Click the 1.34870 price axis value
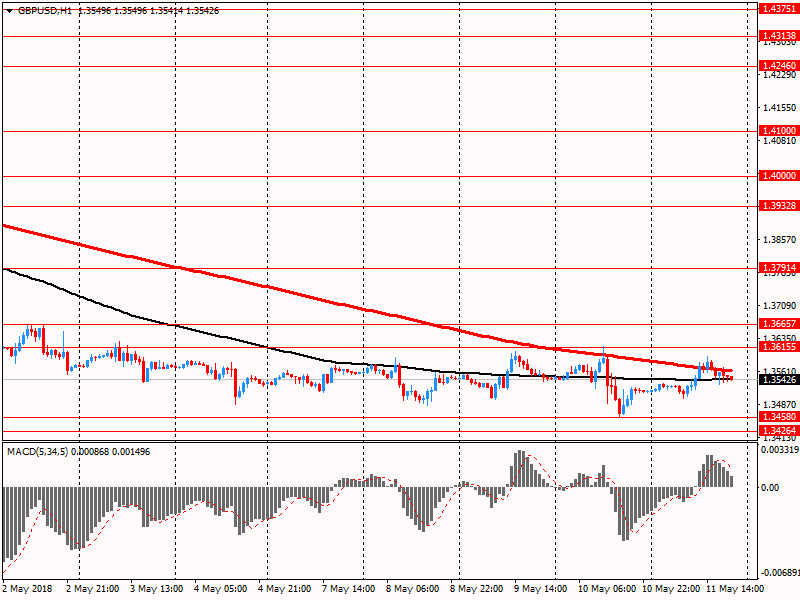Screen dimensions: 800x600 point(780,405)
